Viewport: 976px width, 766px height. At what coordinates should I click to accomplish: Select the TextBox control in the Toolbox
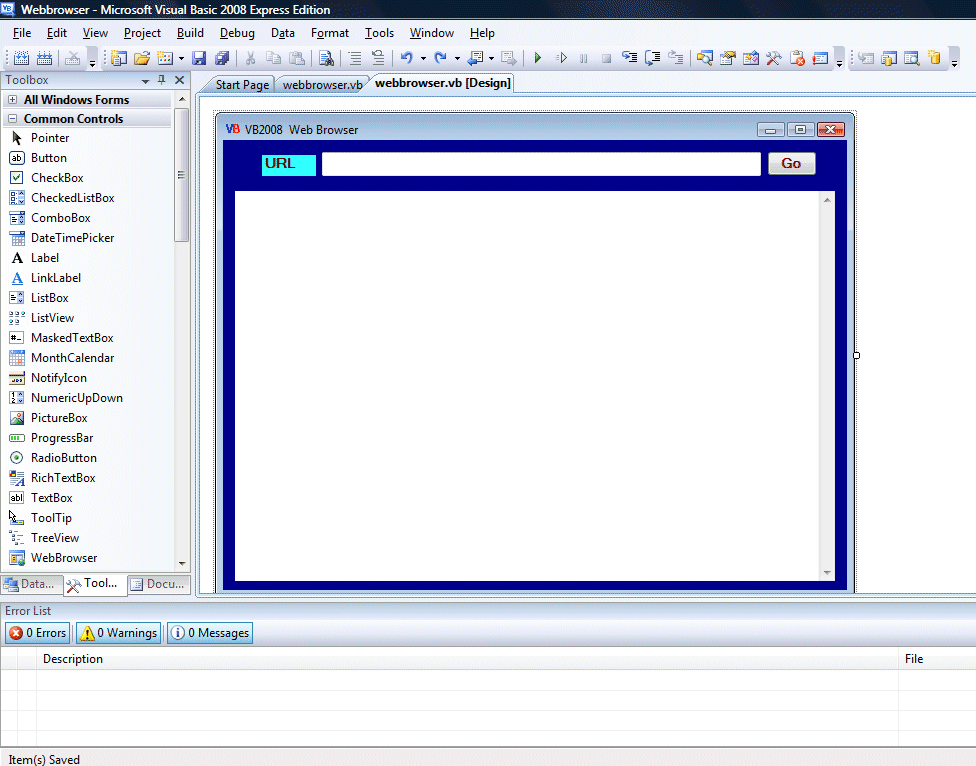click(x=52, y=497)
